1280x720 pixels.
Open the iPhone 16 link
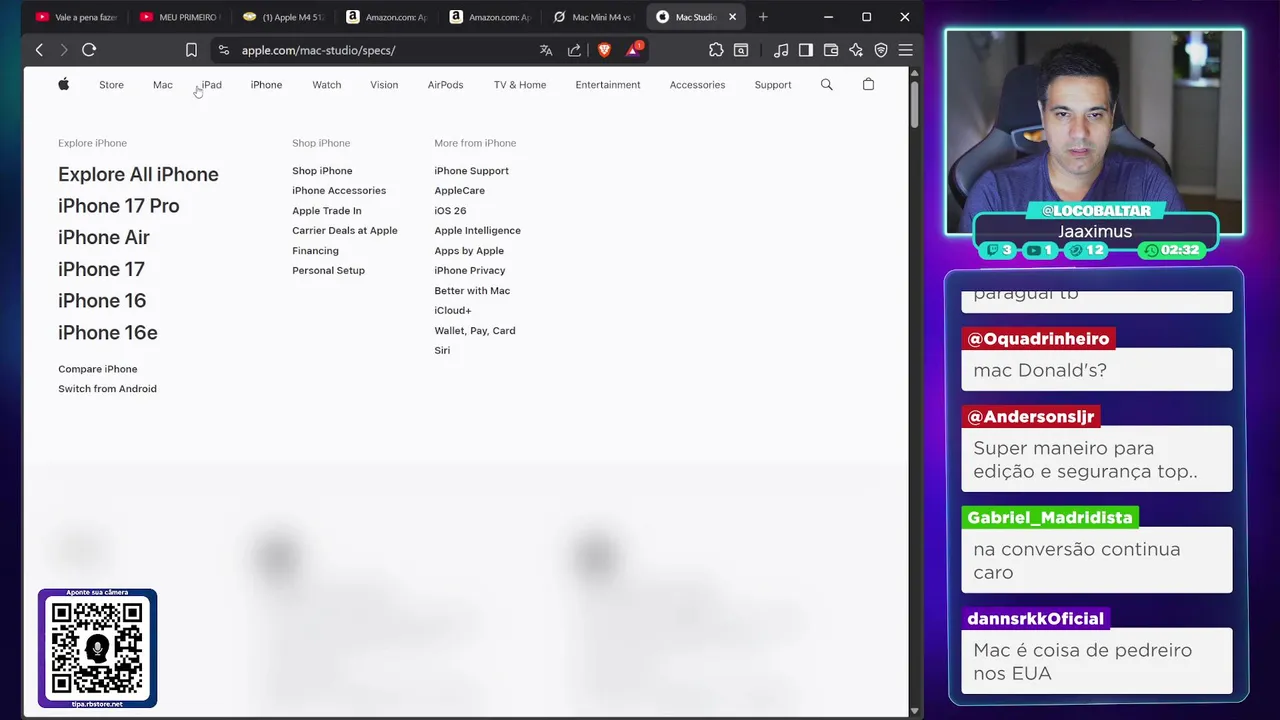point(102,301)
